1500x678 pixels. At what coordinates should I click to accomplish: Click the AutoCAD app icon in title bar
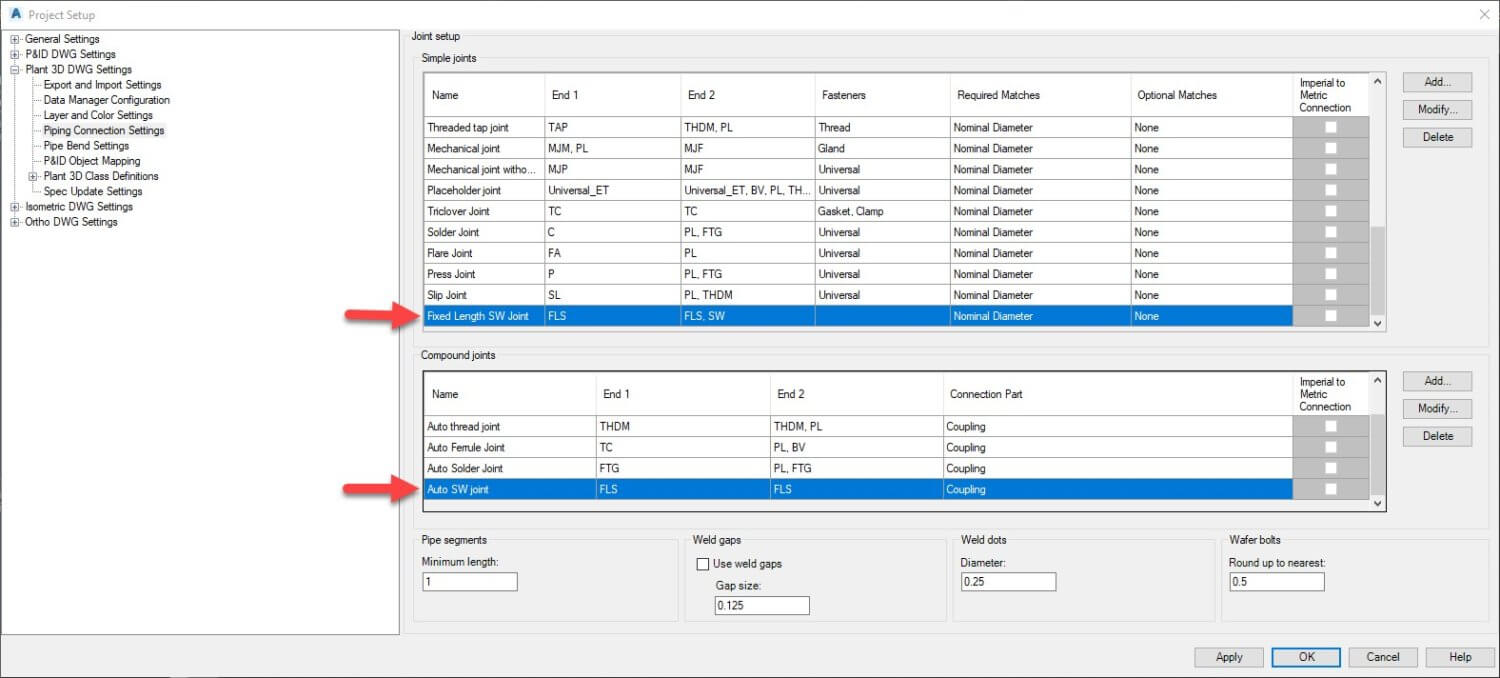click(x=15, y=15)
